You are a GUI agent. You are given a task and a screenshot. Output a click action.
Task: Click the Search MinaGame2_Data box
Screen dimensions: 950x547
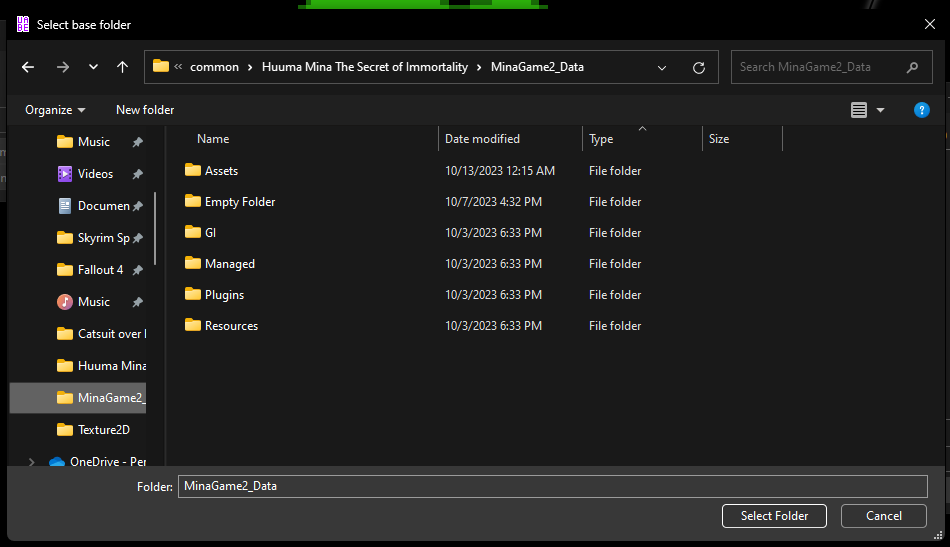tap(818, 67)
